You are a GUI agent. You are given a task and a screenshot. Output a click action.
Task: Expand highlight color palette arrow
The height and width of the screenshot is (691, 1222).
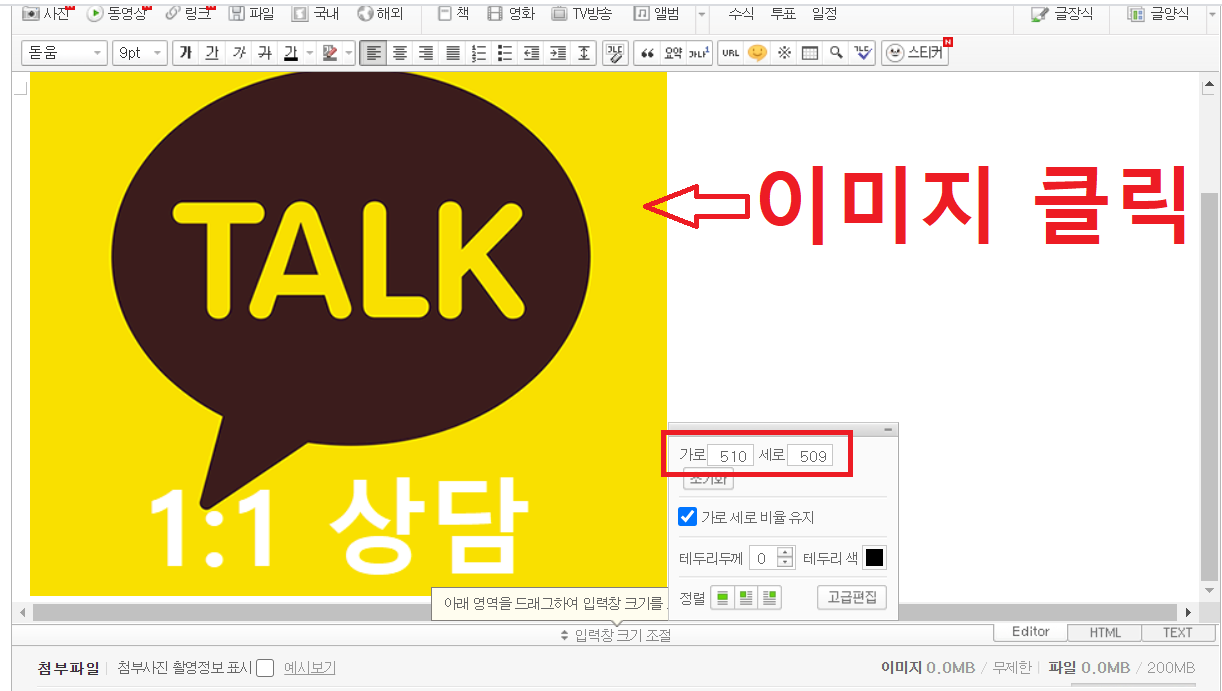(x=349, y=53)
